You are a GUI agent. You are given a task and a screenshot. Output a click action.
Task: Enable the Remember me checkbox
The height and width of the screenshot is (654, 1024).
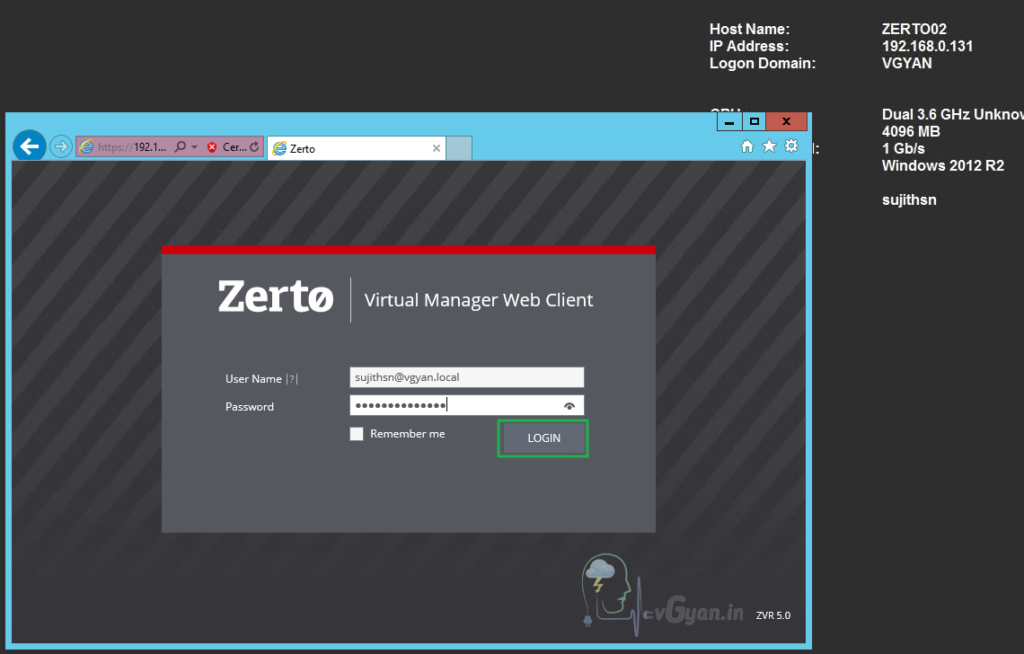(356, 433)
